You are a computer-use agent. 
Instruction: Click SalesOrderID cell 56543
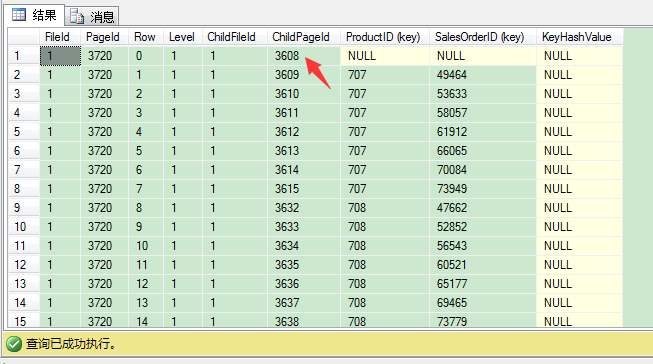pos(483,246)
